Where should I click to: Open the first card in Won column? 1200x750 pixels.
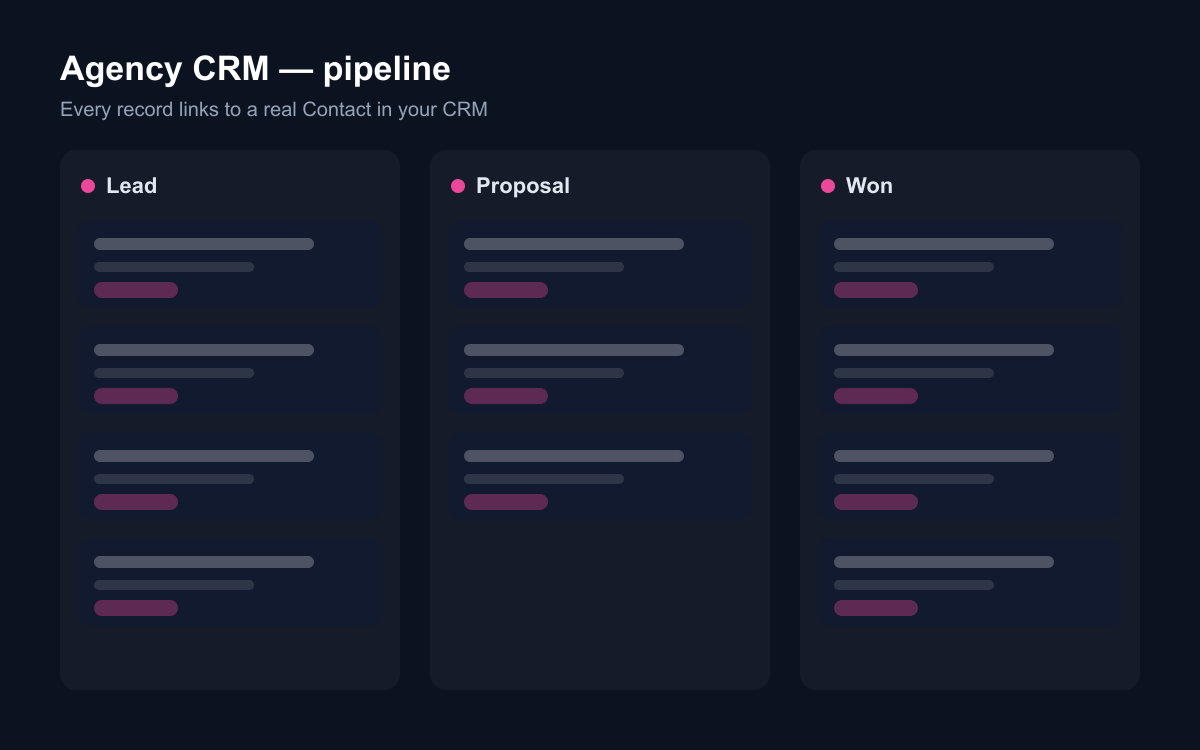click(x=970, y=265)
